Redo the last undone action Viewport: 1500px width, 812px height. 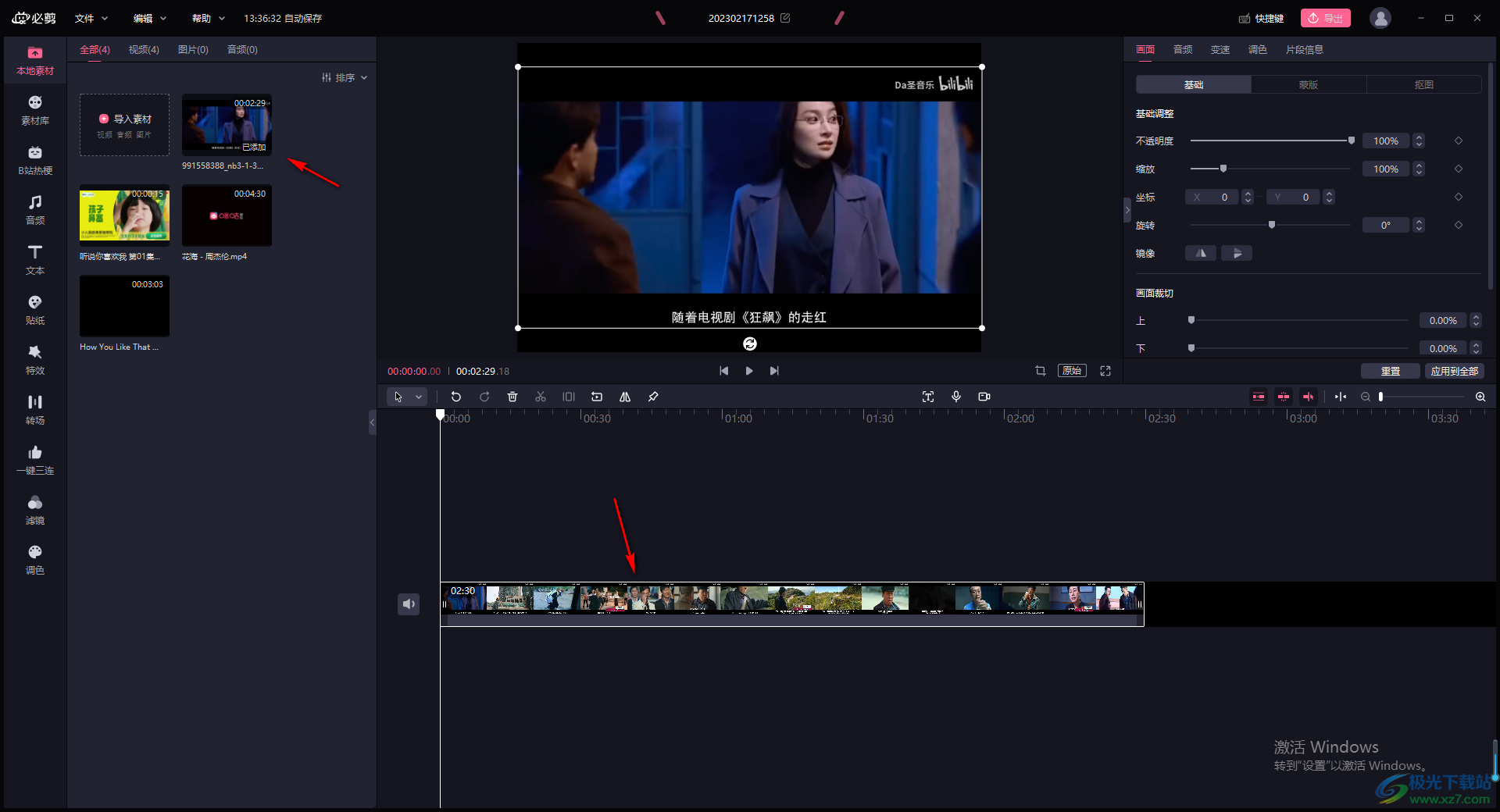click(x=484, y=397)
